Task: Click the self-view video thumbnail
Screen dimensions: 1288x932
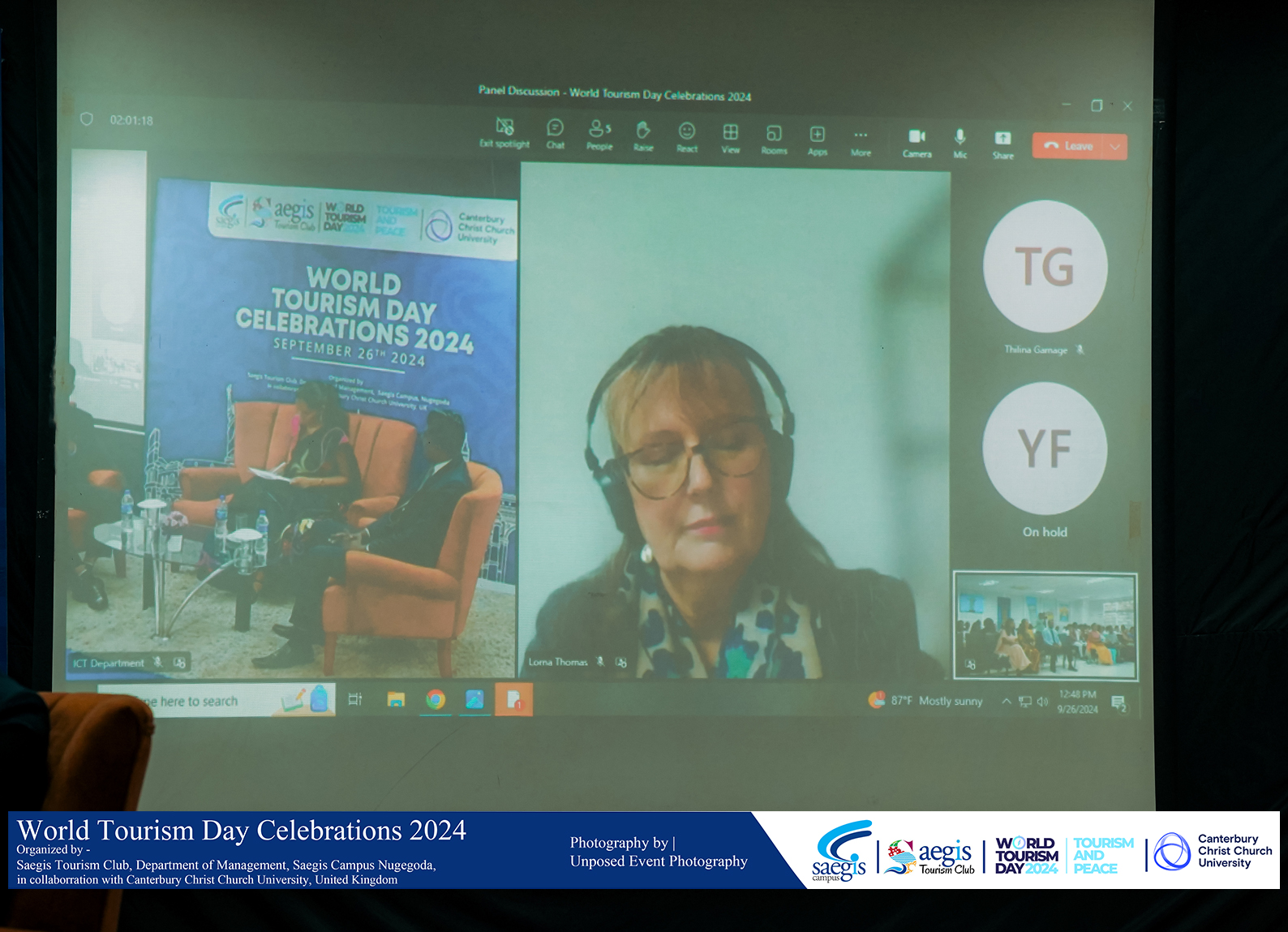Action: [x=1045, y=625]
